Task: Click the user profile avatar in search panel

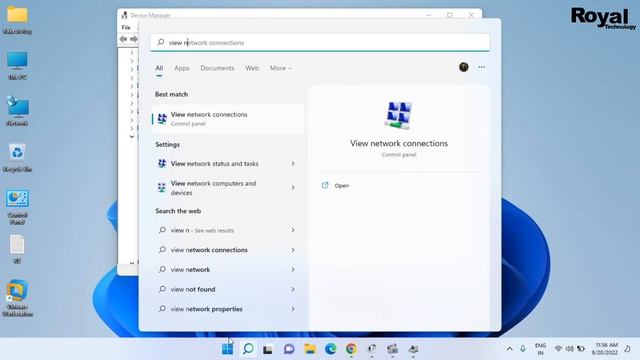Action: point(463,67)
